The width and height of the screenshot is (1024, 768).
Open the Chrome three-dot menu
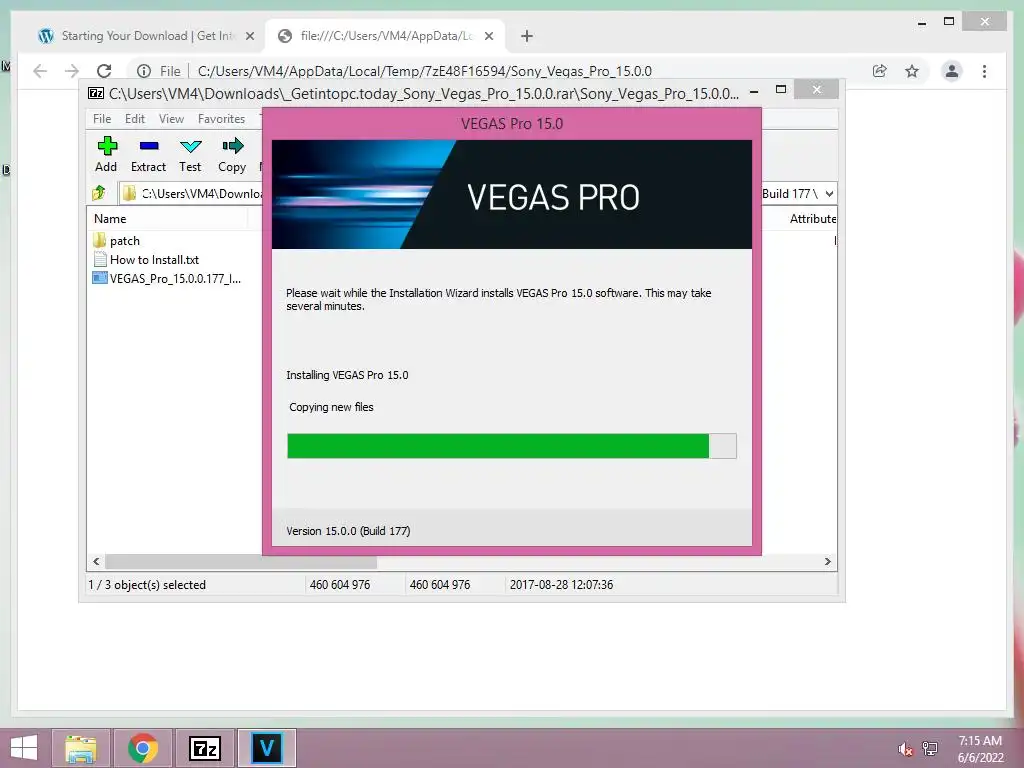coord(984,71)
